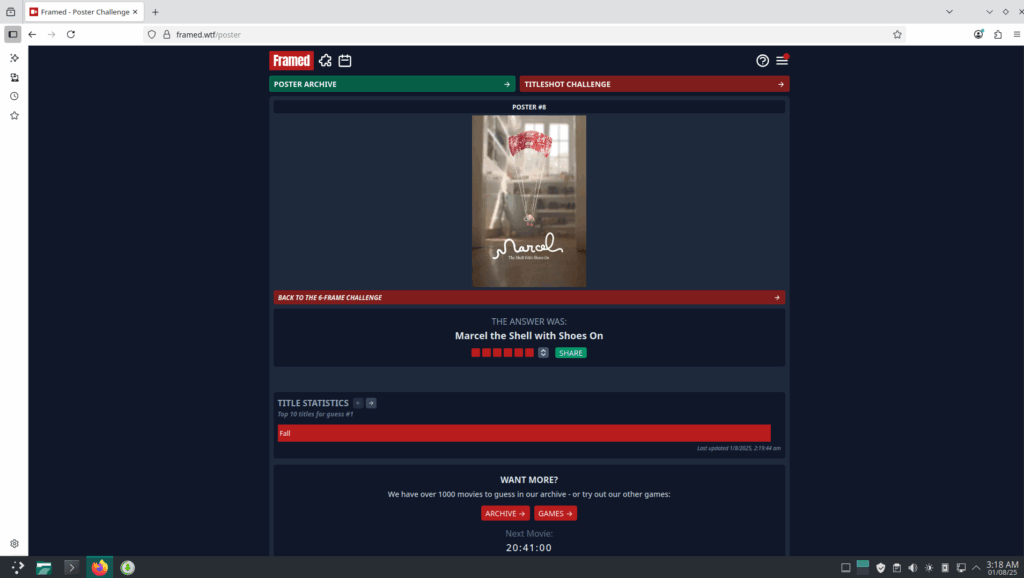This screenshot has height=578, width=1024.
Task: Bookmark this page with the star icon
Action: click(897, 34)
